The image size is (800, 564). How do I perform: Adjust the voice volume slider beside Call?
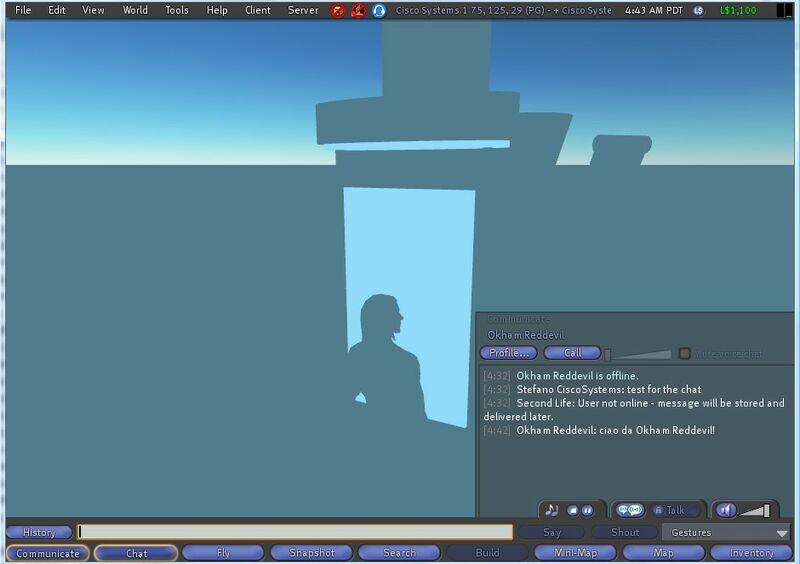point(638,354)
